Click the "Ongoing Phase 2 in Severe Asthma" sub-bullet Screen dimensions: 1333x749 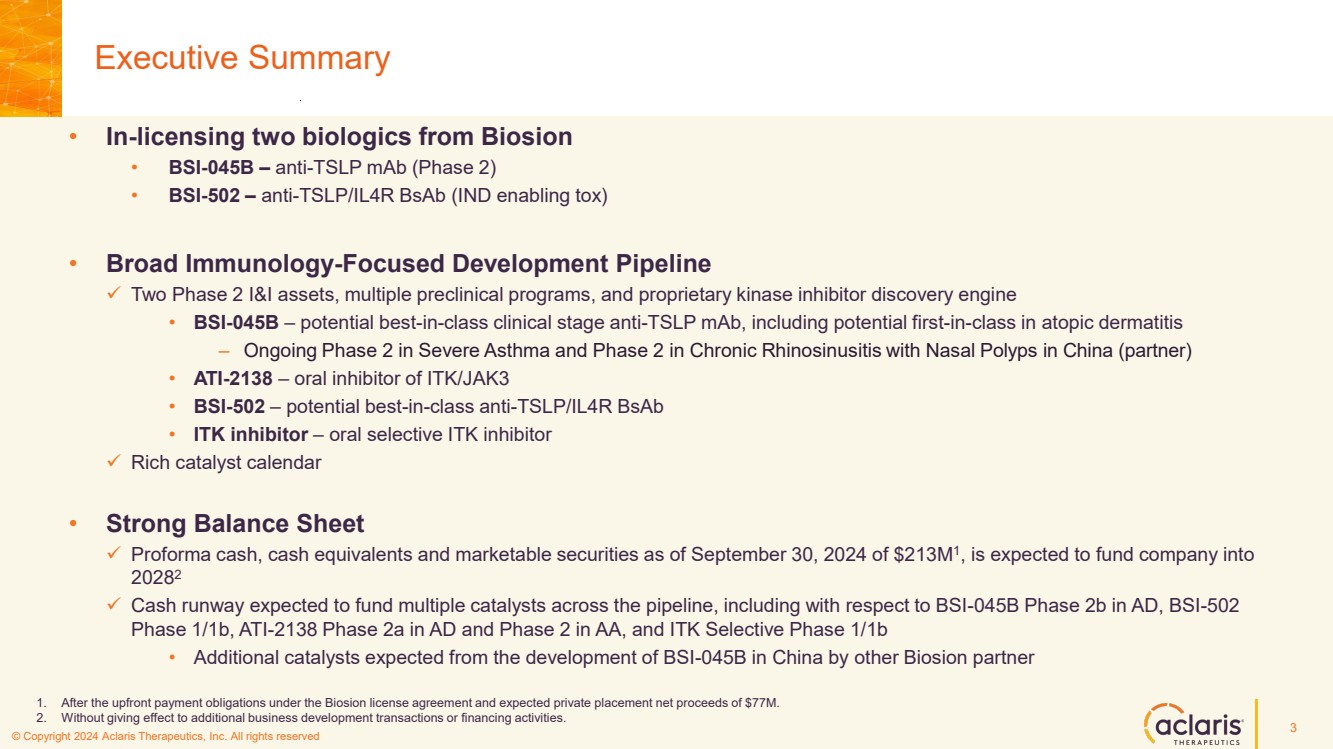click(x=717, y=351)
